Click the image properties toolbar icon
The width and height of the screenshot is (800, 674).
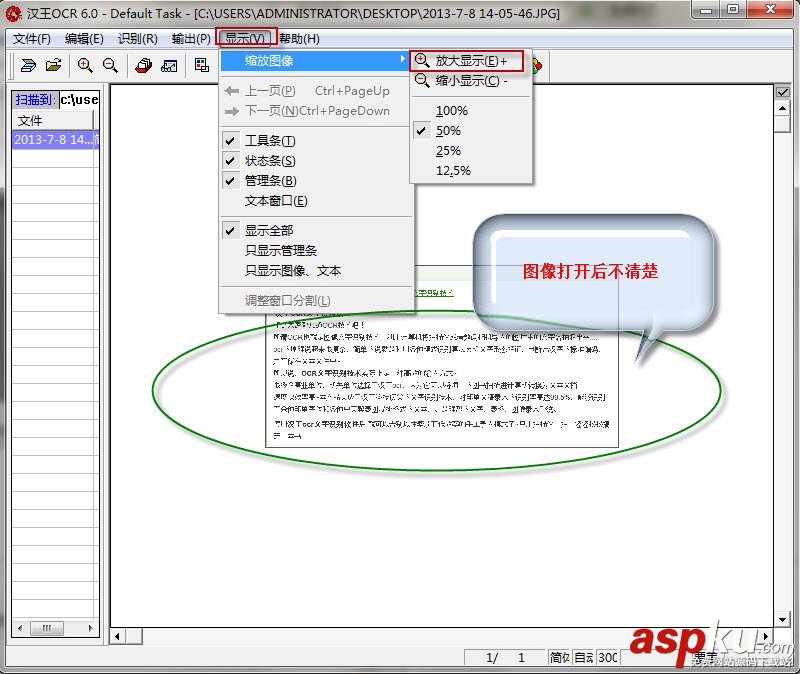pos(169,64)
